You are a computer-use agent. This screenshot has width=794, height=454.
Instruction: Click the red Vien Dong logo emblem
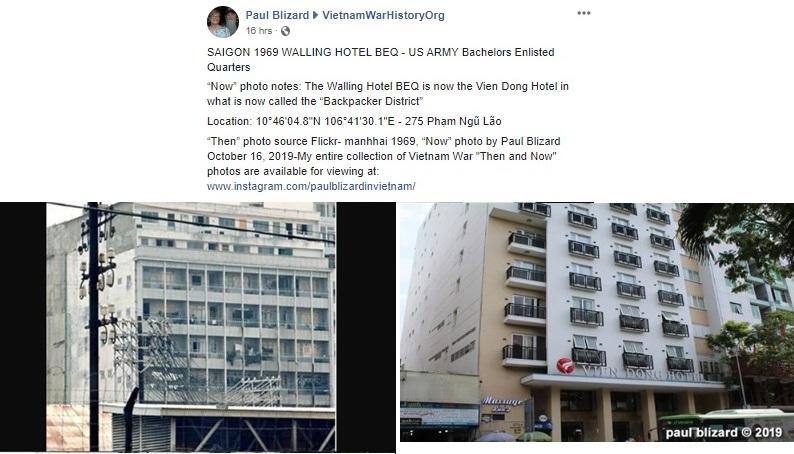566,365
